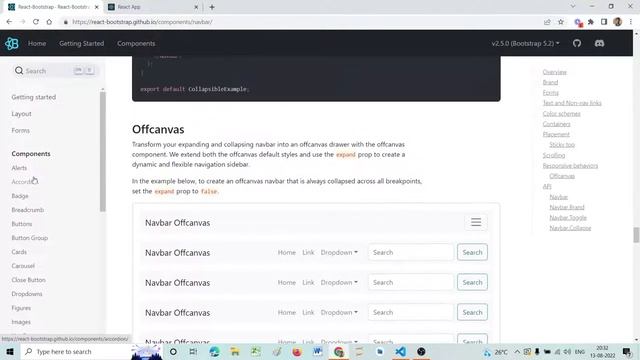Show hidden system tray icons chevron
This screenshot has height=360, width=640.
pyautogui.click(x=517, y=351)
